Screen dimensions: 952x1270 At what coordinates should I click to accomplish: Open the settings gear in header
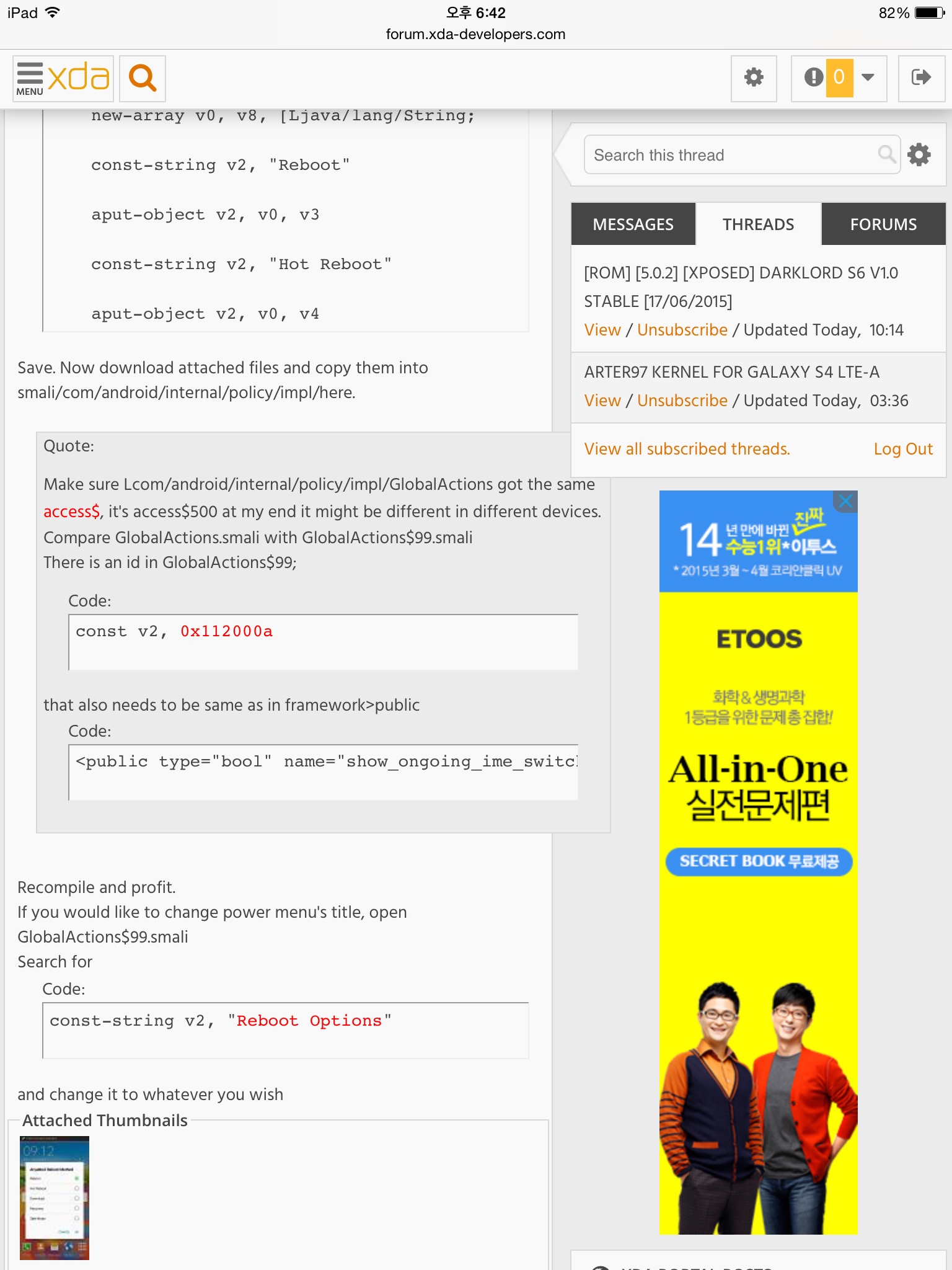pos(754,78)
